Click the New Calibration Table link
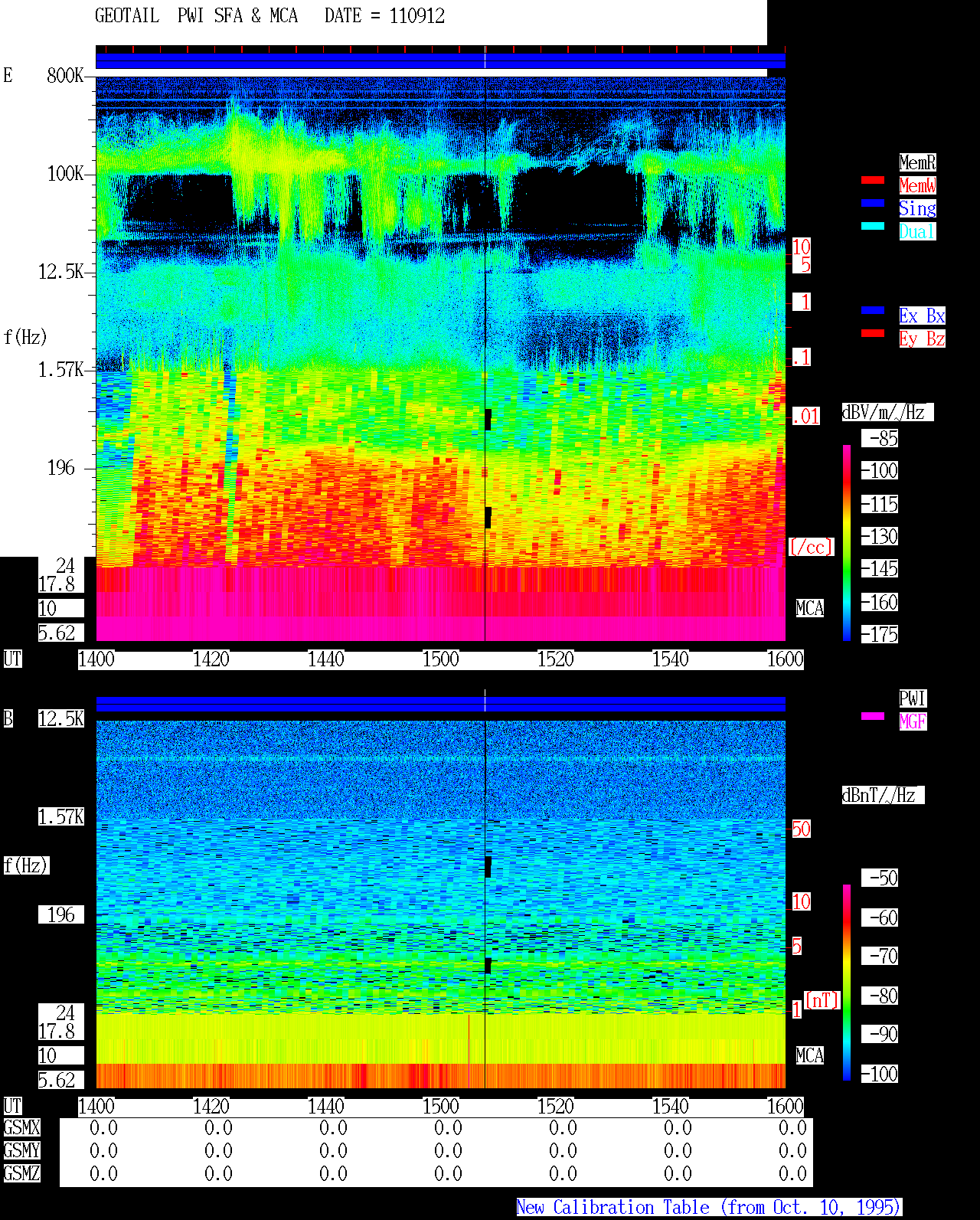The width and height of the screenshot is (980, 1220). [709, 1208]
